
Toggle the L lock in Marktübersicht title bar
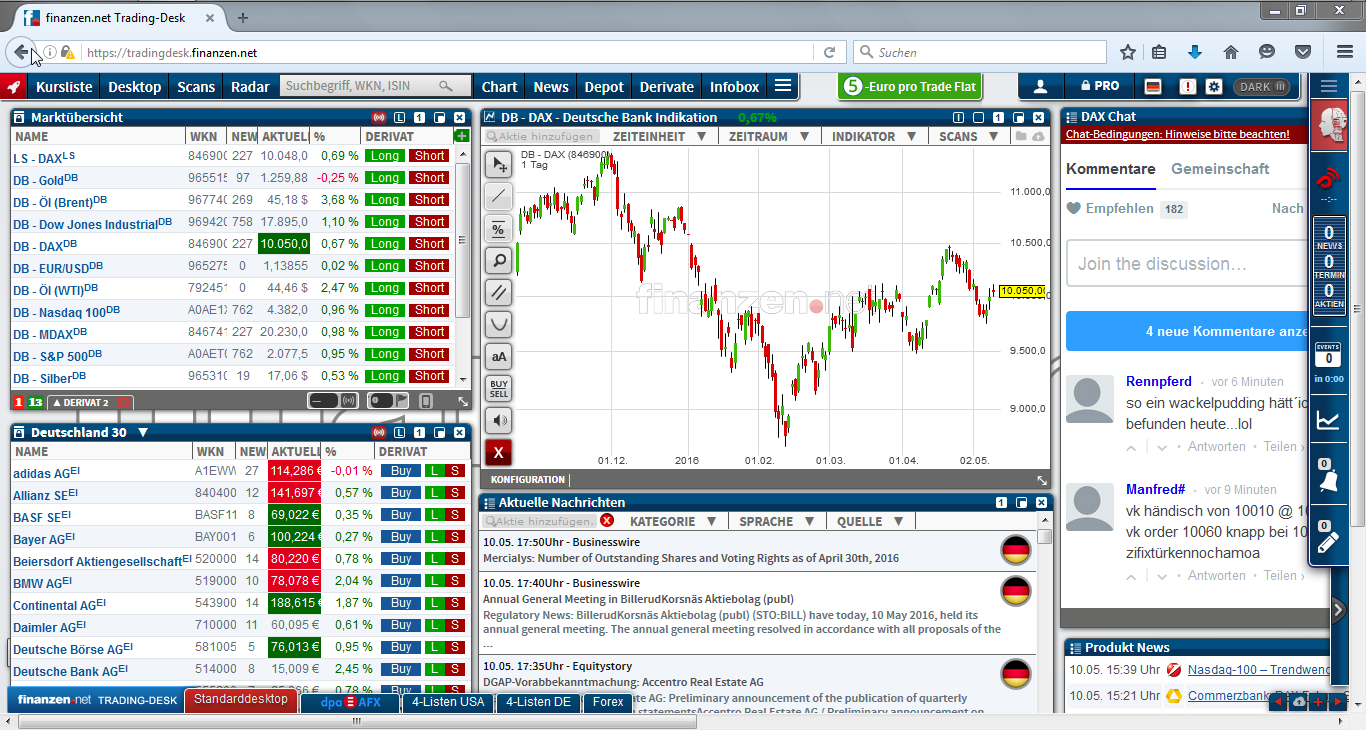pyautogui.click(x=400, y=117)
